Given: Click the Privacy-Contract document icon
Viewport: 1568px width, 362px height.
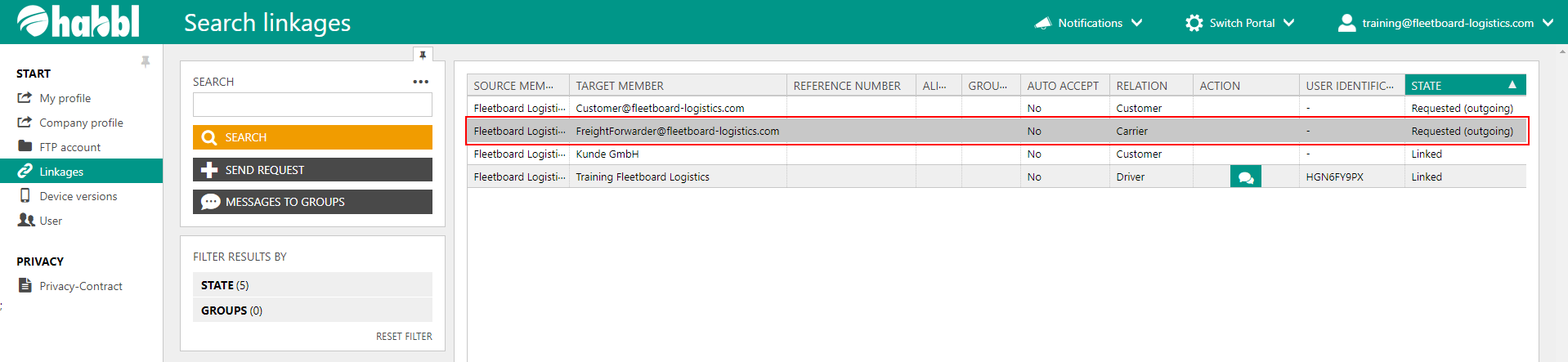Looking at the screenshot, I should [25, 286].
